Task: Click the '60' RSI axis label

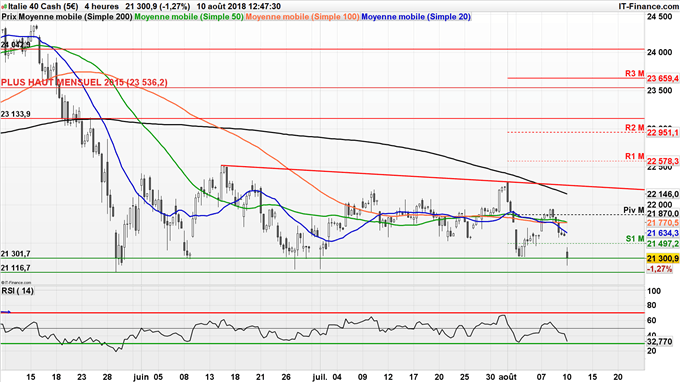Action: (651, 320)
